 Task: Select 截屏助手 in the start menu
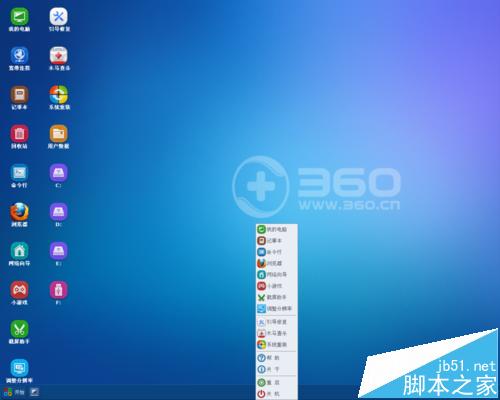tap(276, 297)
